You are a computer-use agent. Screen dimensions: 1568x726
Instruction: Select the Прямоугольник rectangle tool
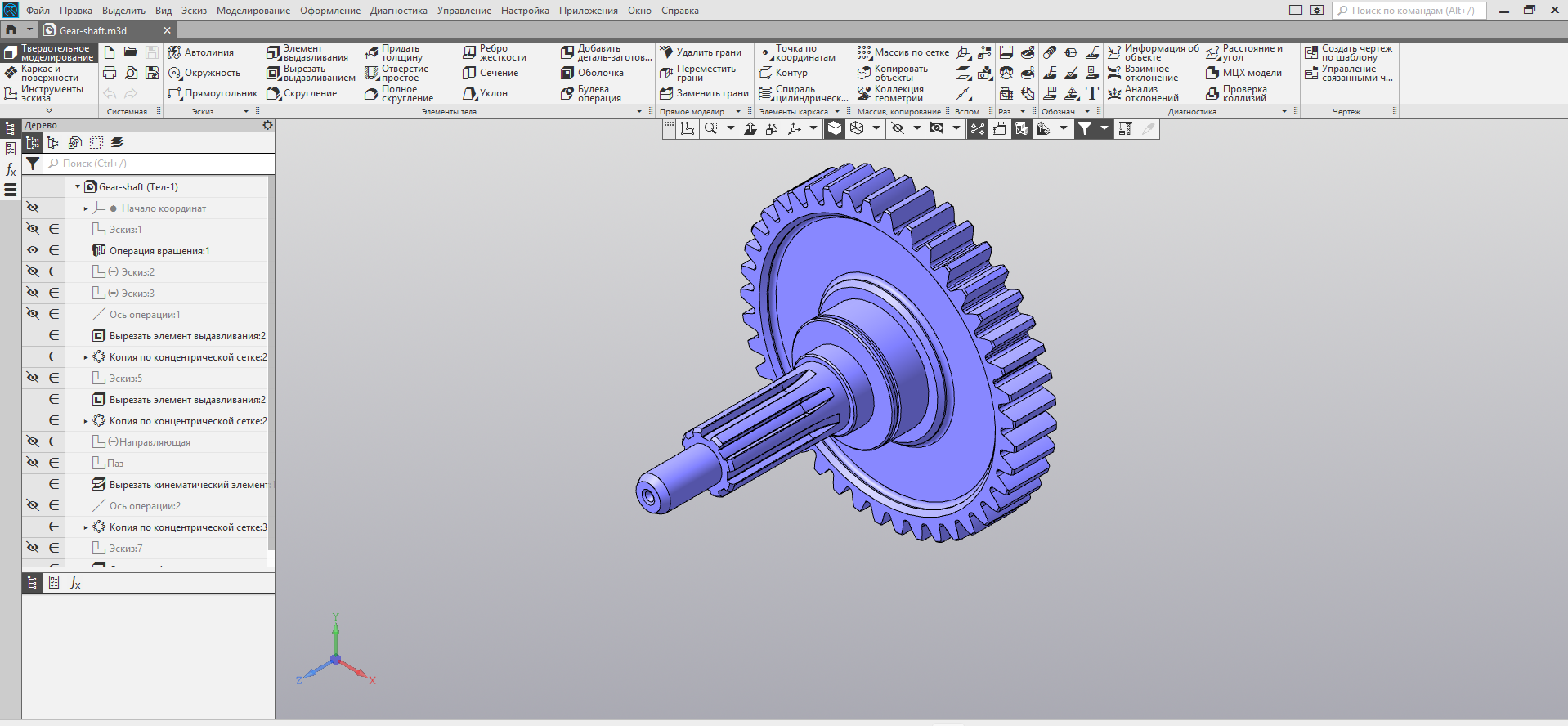pos(213,93)
